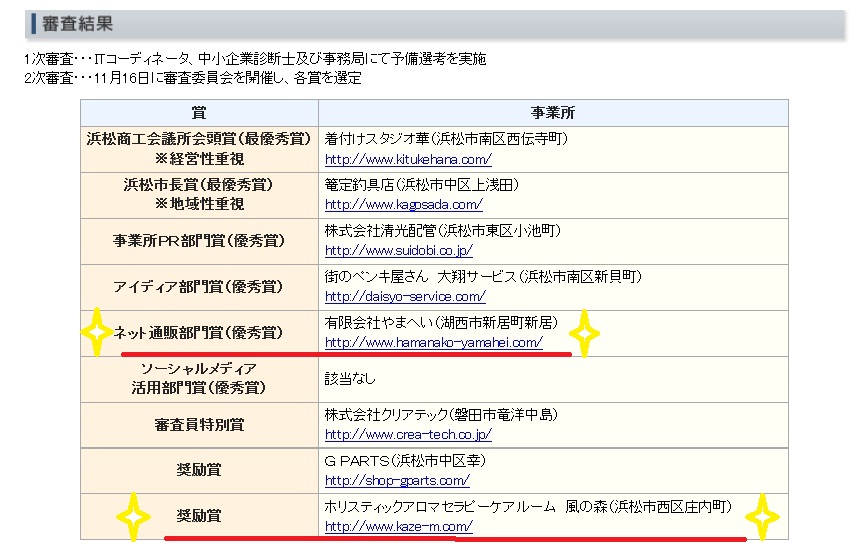Screen dimensions: 861x554
Task: Select the ソーシャルメディア活用部門賞 cell
Action: 199,379
